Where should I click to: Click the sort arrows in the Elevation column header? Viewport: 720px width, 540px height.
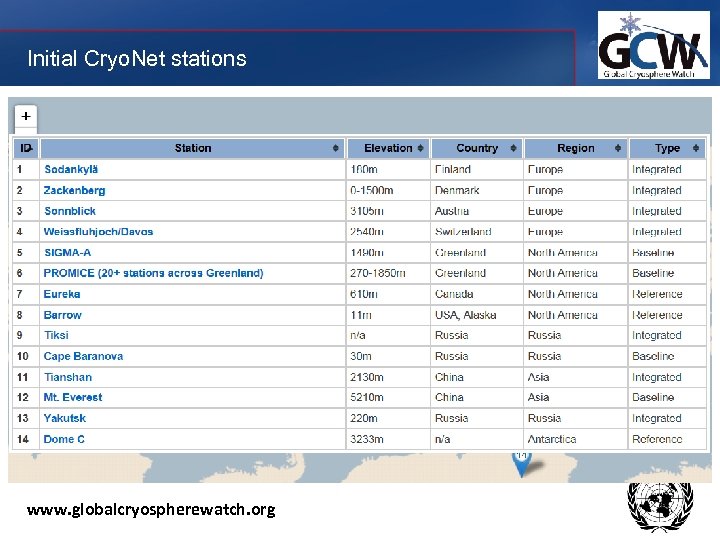pyautogui.click(x=420, y=148)
